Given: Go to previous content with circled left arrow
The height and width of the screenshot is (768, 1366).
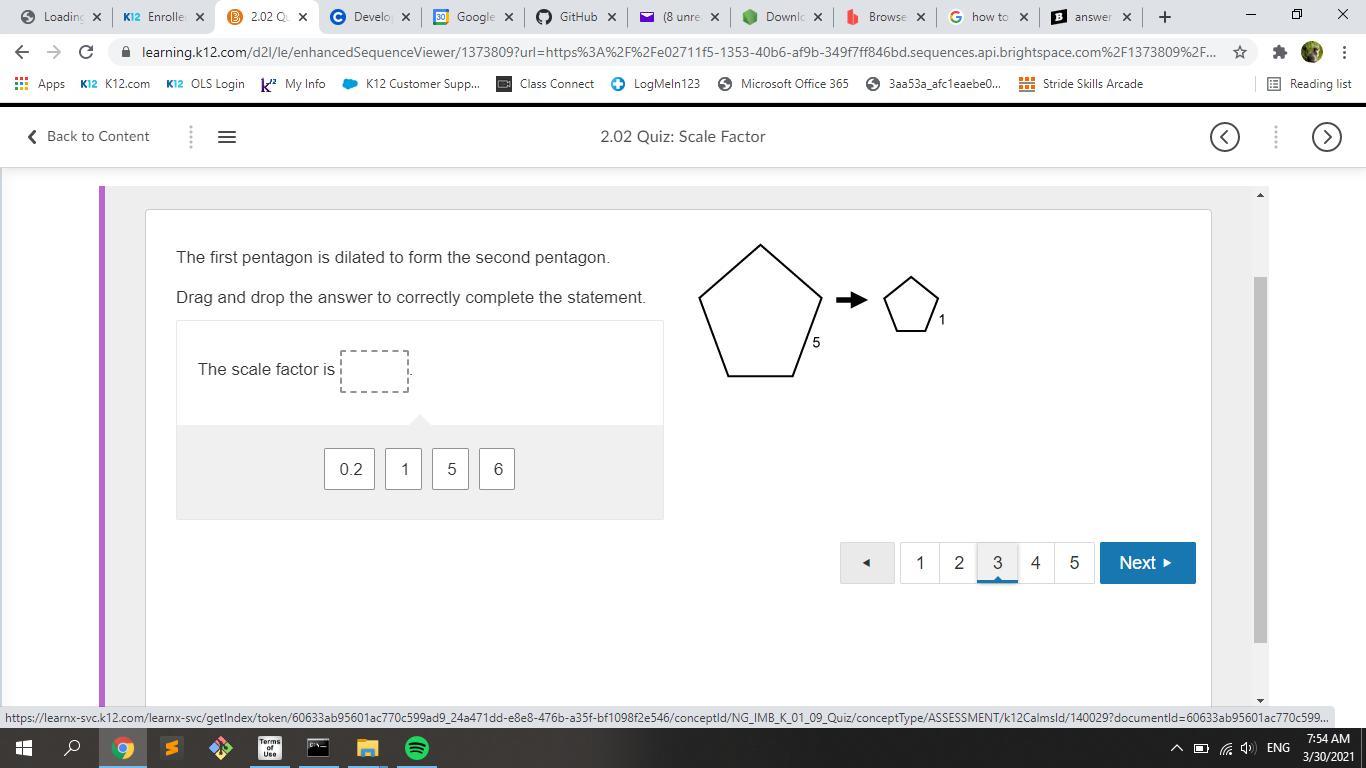Looking at the screenshot, I should [1225, 137].
